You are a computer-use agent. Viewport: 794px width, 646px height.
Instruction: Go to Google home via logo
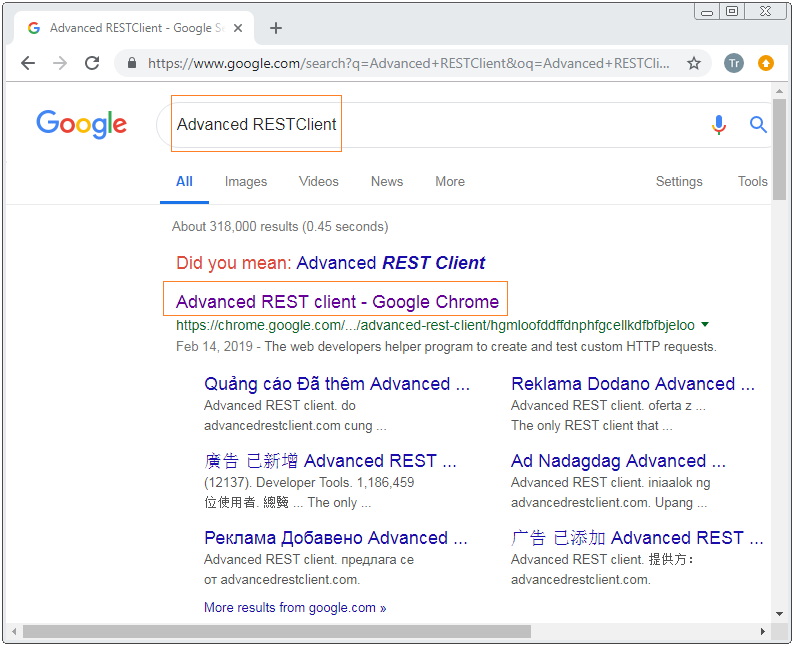coord(82,124)
